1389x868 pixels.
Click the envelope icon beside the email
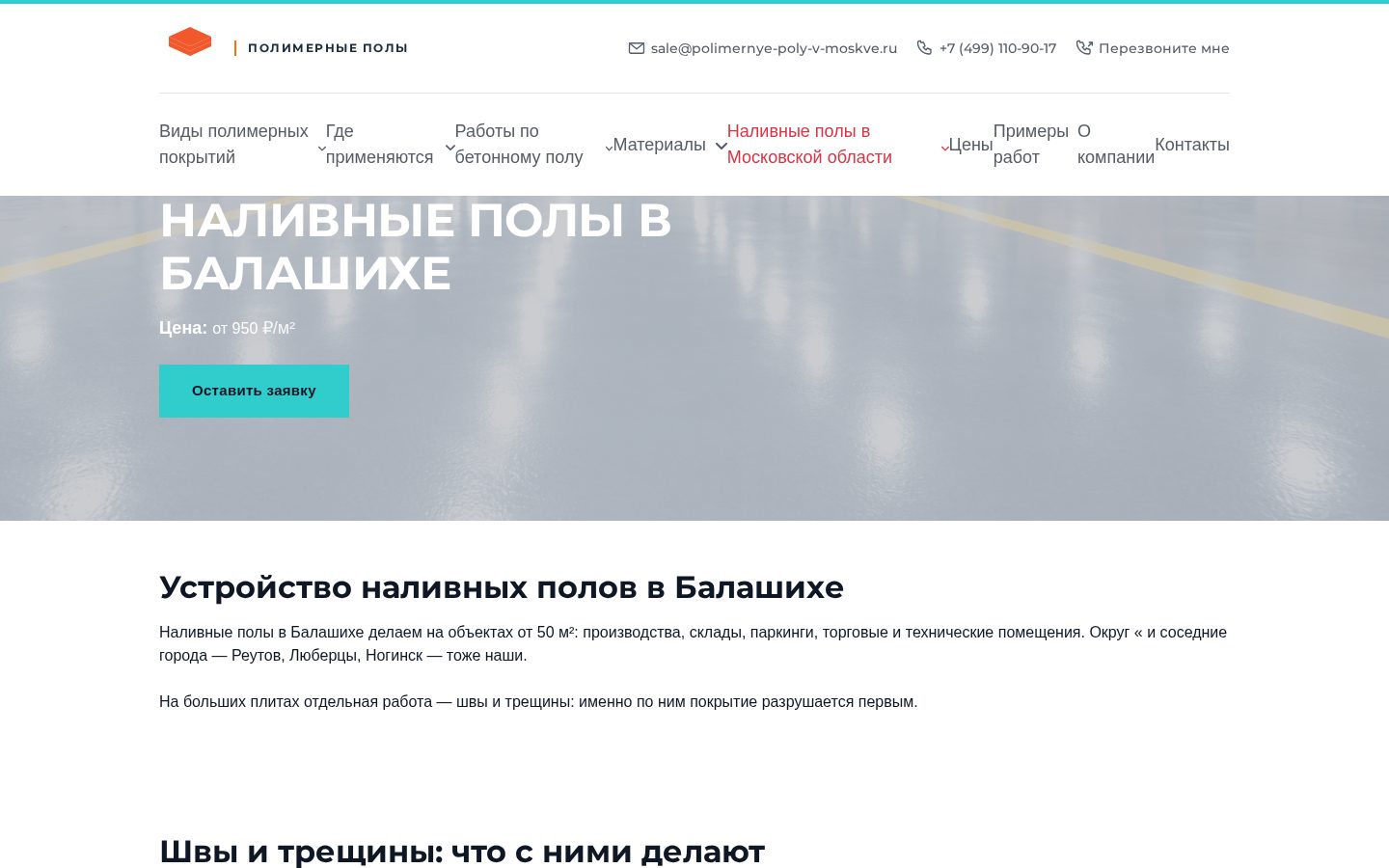[637, 48]
